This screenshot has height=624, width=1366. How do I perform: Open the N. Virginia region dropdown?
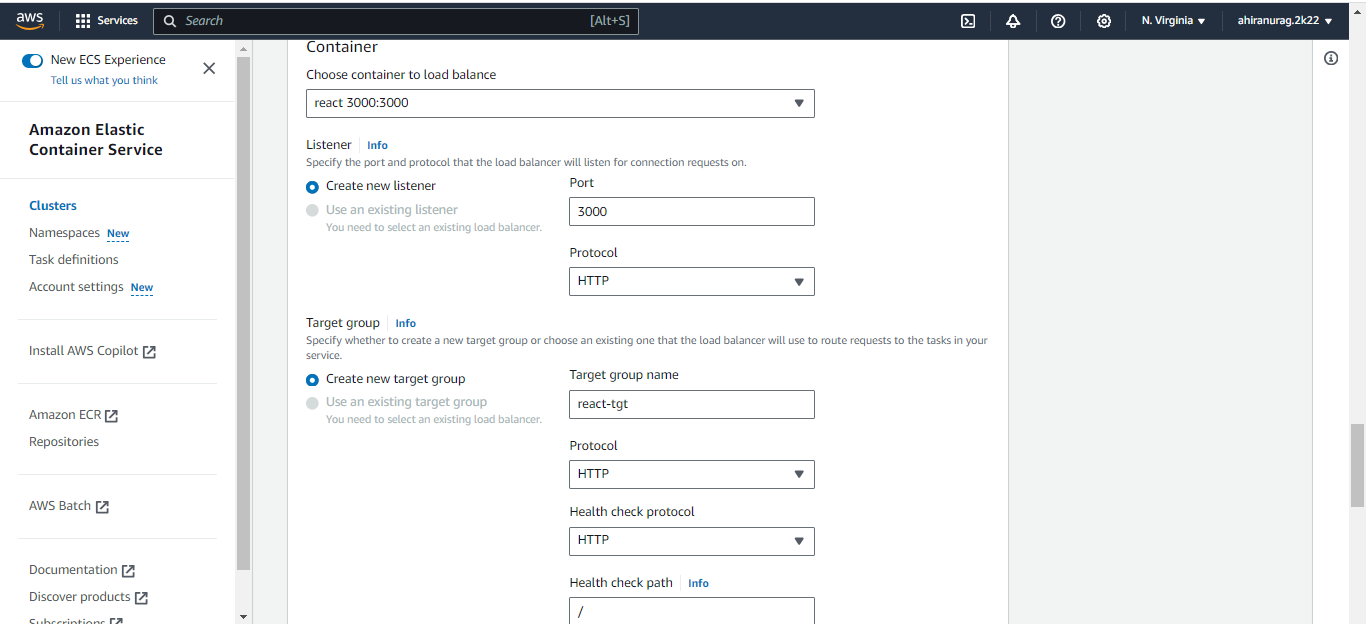click(1173, 21)
